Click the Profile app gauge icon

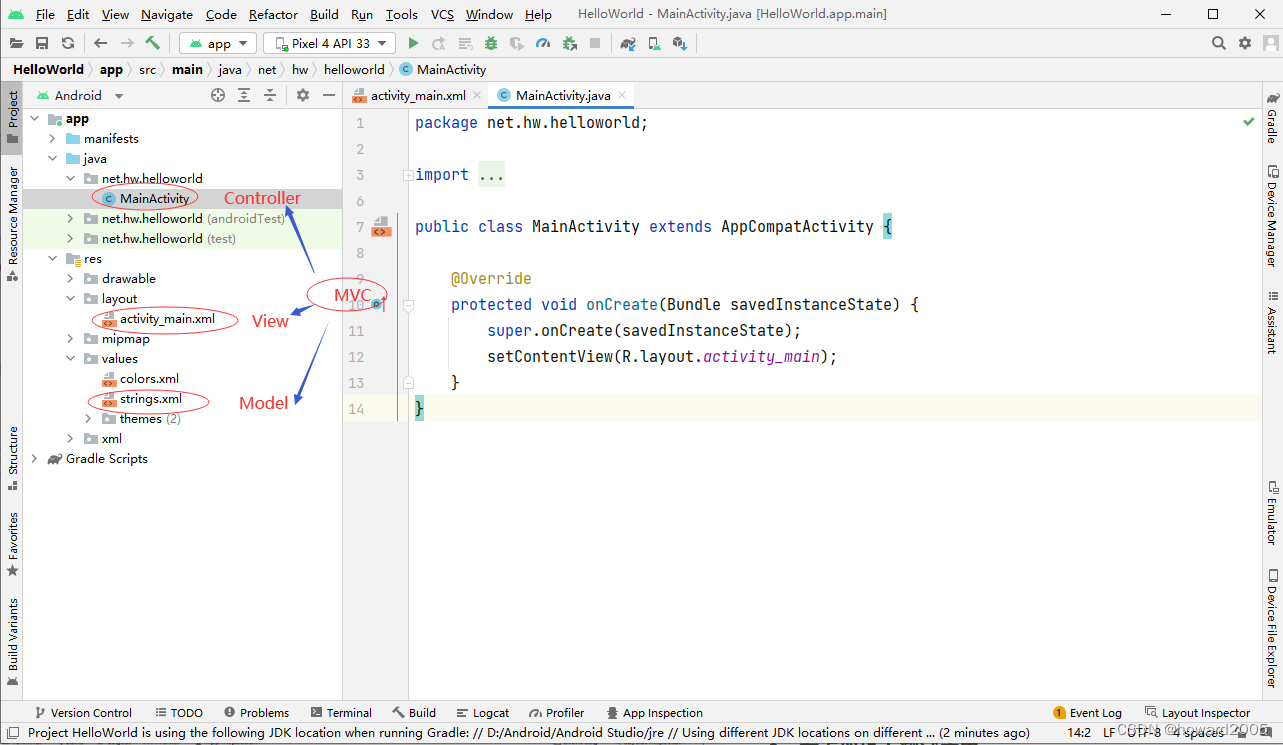(x=543, y=43)
